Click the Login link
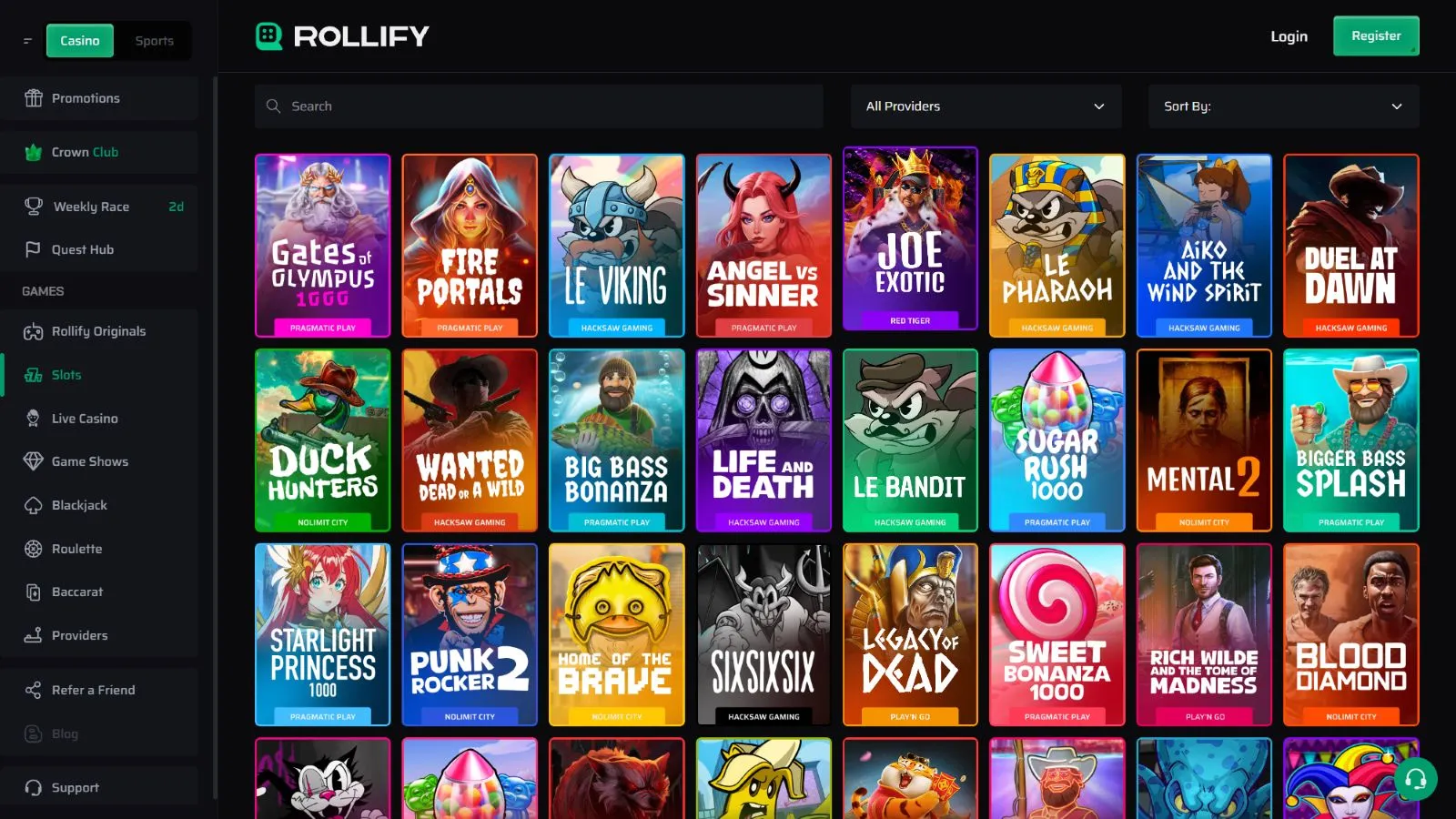1456x819 pixels. pos(1289,36)
